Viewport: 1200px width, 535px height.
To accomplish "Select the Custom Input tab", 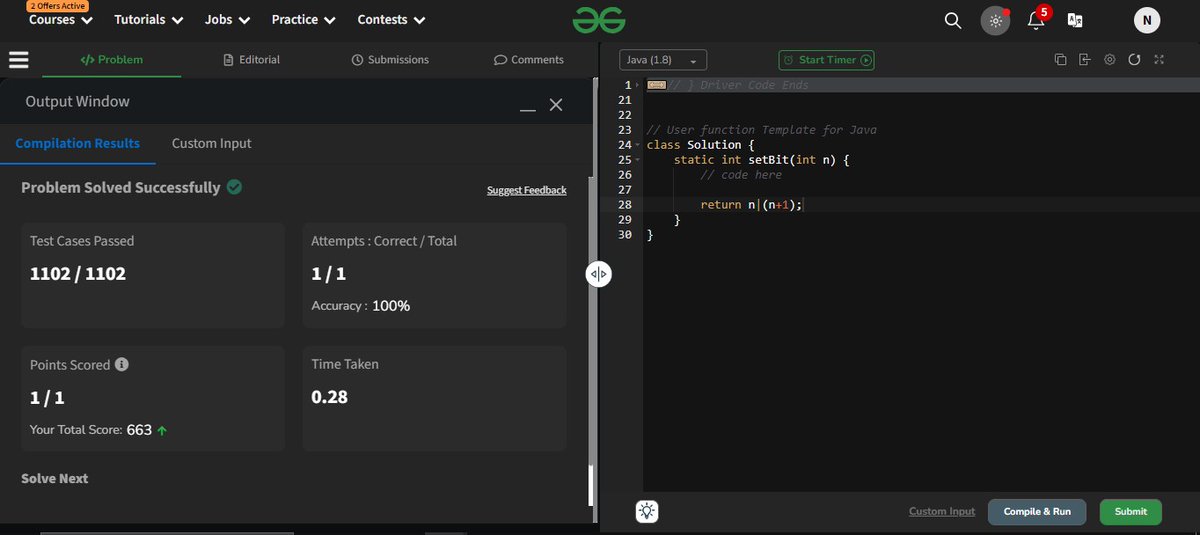I will point(212,143).
